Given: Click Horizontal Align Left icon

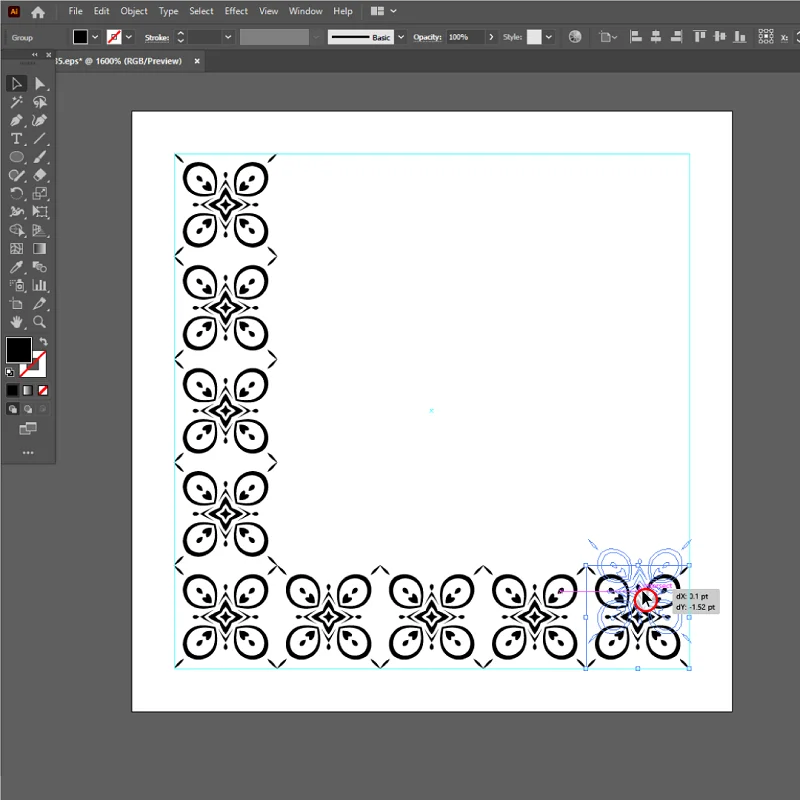Looking at the screenshot, I should click(x=636, y=37).
